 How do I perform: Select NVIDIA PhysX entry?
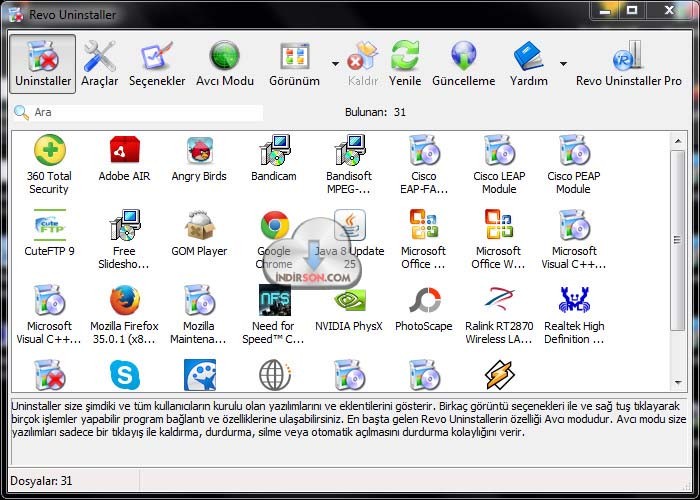(x=349, y=308)
